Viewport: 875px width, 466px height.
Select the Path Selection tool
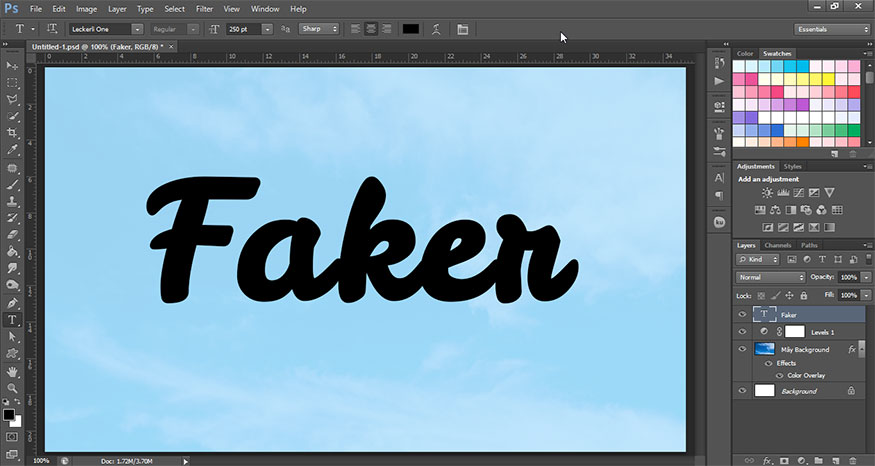coord(12,337)
